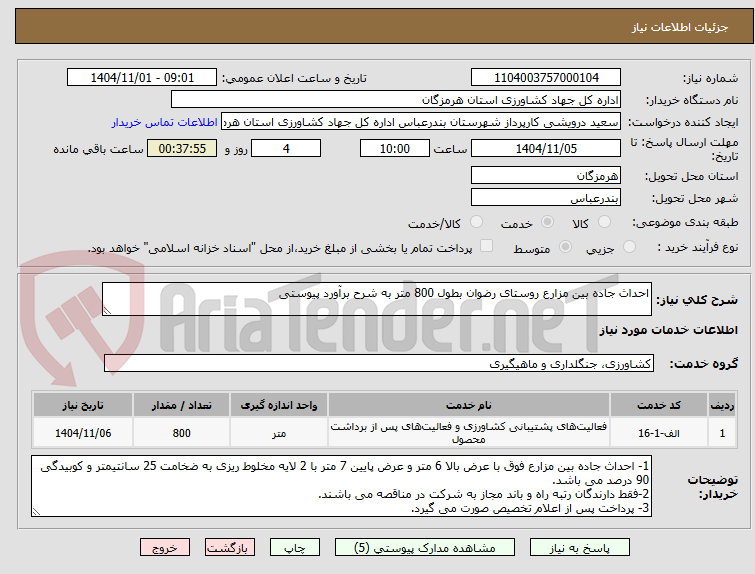Click the تعداد / مقدار column header

point(182,405)
